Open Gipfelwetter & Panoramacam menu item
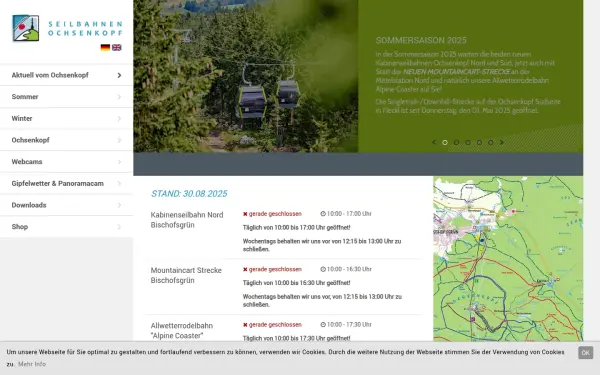This screenshot has width=600, height=375. [66, 184]
